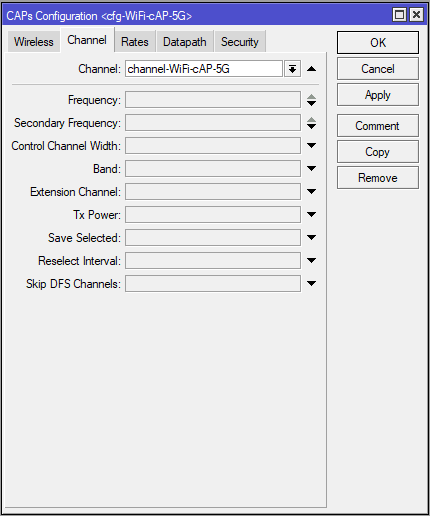430x516 pixels.
Task: Go to the Datapath tab
Action: click(185, 42)
